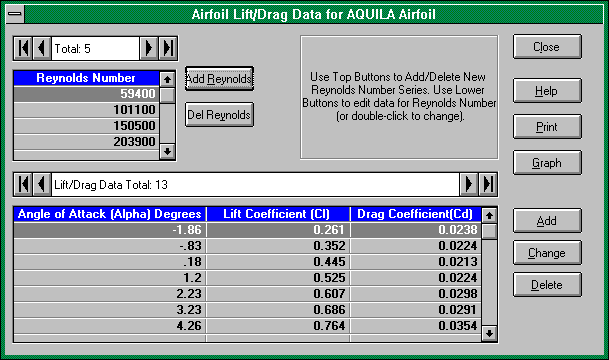Screen dimensions: 609x360
Task: Go to next Reynolds Number record
Action: click(x=149, y=49)
